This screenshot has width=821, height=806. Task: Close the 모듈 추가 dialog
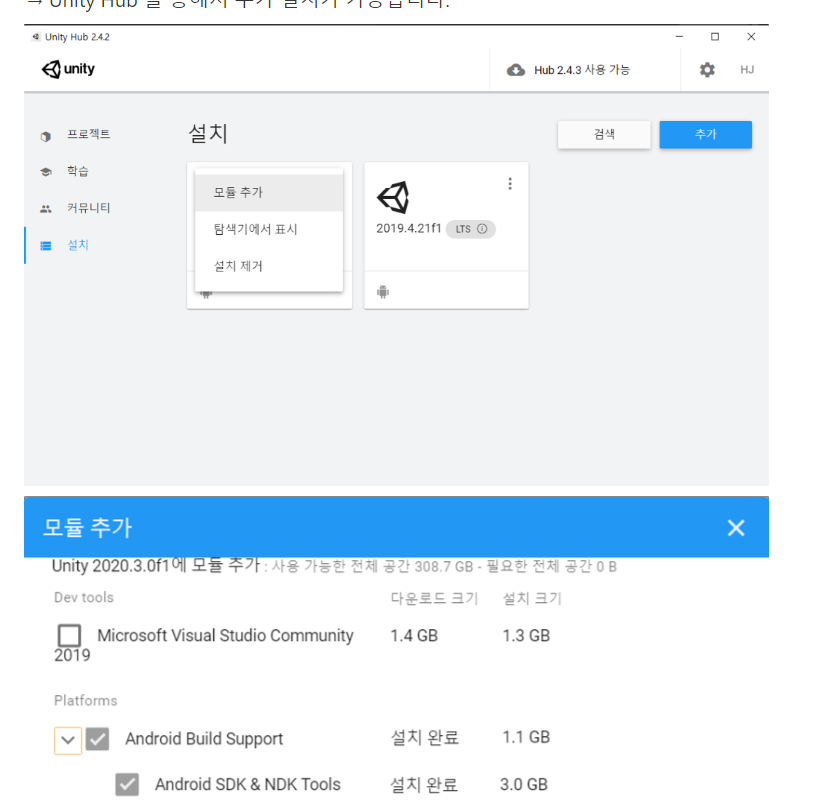tap(736, 528)
